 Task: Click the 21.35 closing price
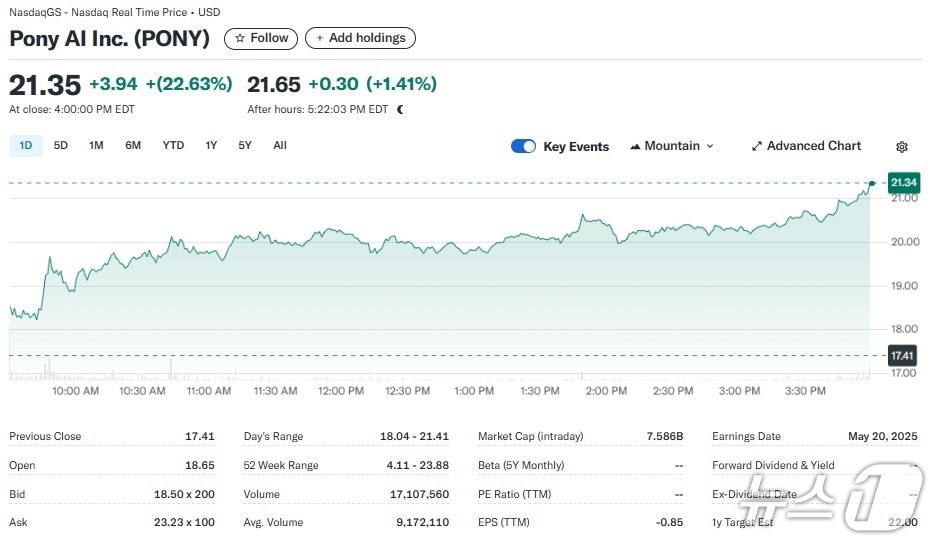click(x=45, y=85)
